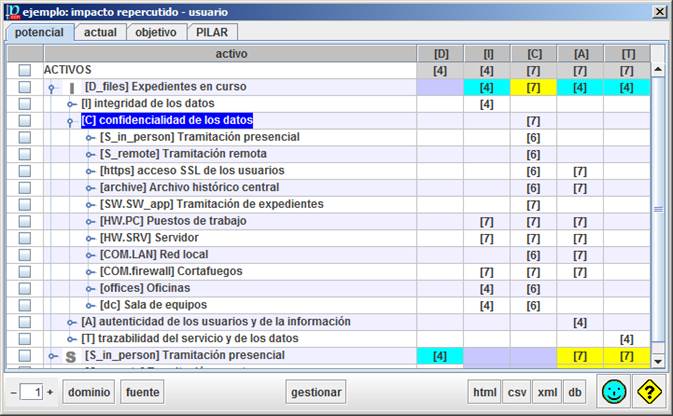Click the plus icon to increase level

(x=50, y=393)
